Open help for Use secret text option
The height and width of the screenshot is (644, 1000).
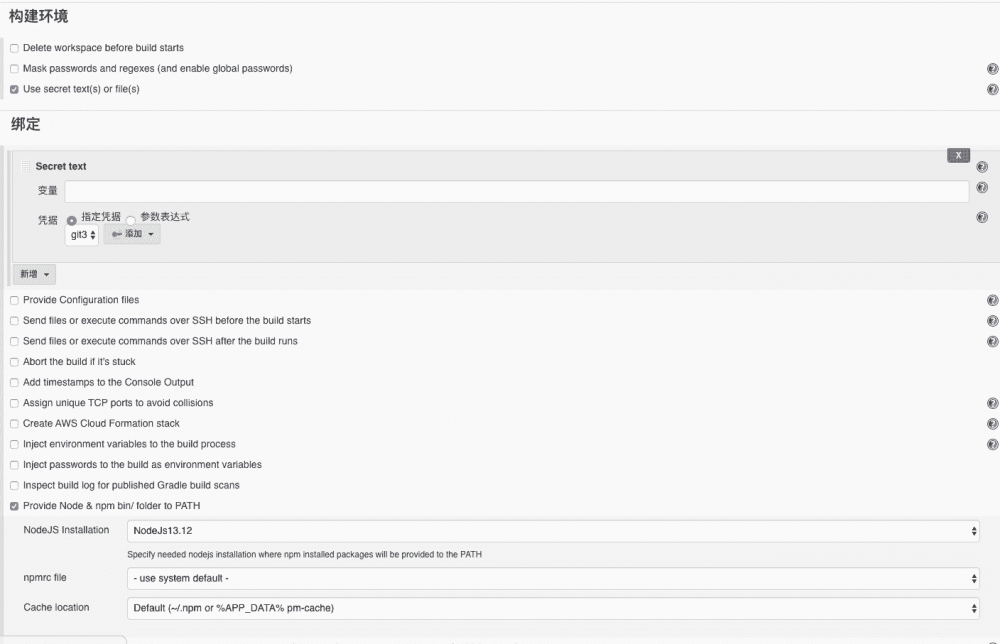click(992, 90)
